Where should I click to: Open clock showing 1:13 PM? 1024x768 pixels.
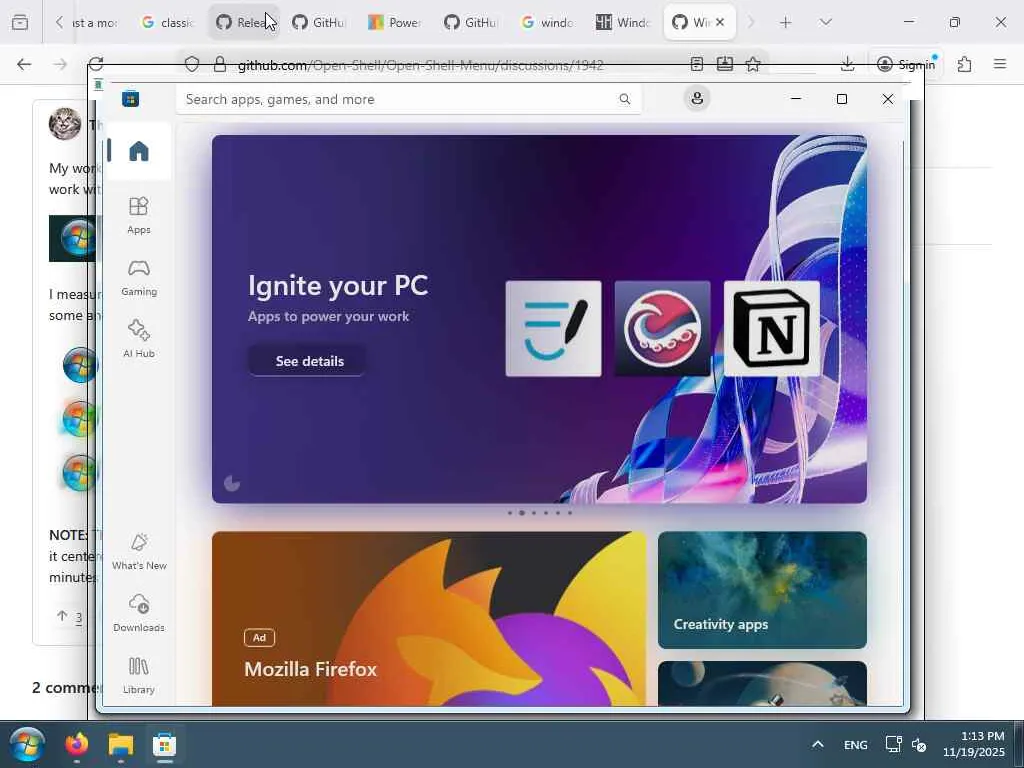[x=974, y=744]
